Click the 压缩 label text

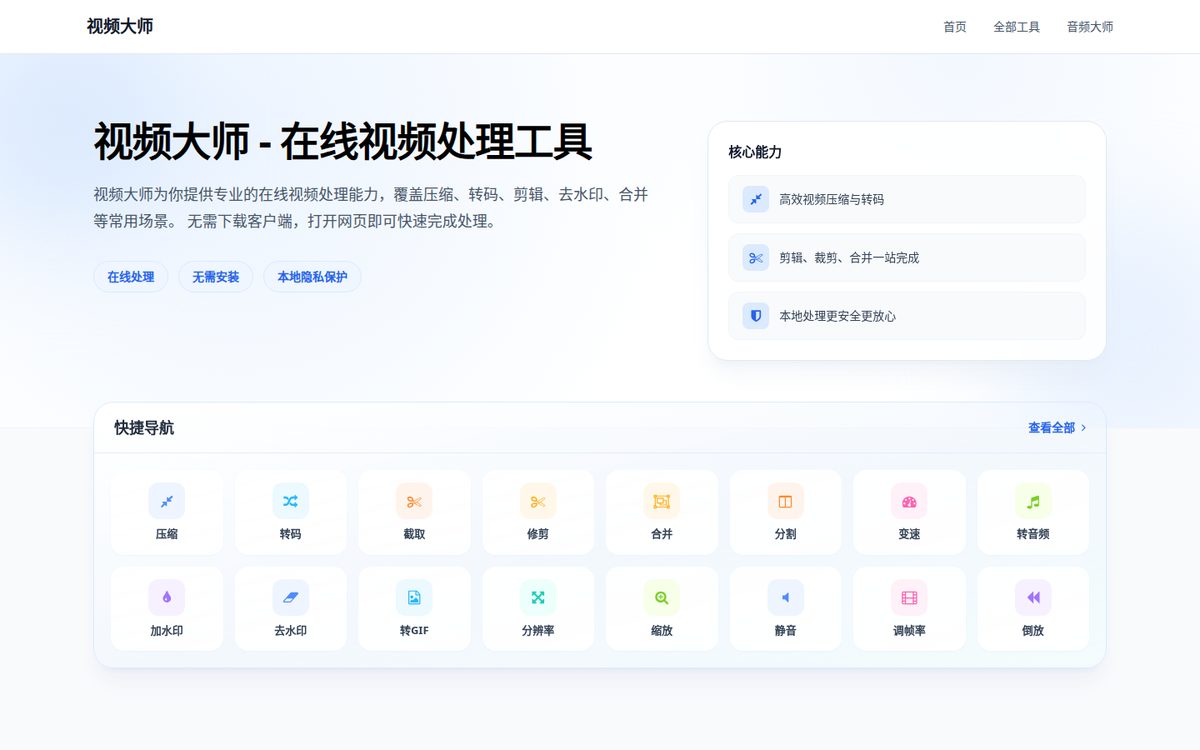(x=167, y=534)
